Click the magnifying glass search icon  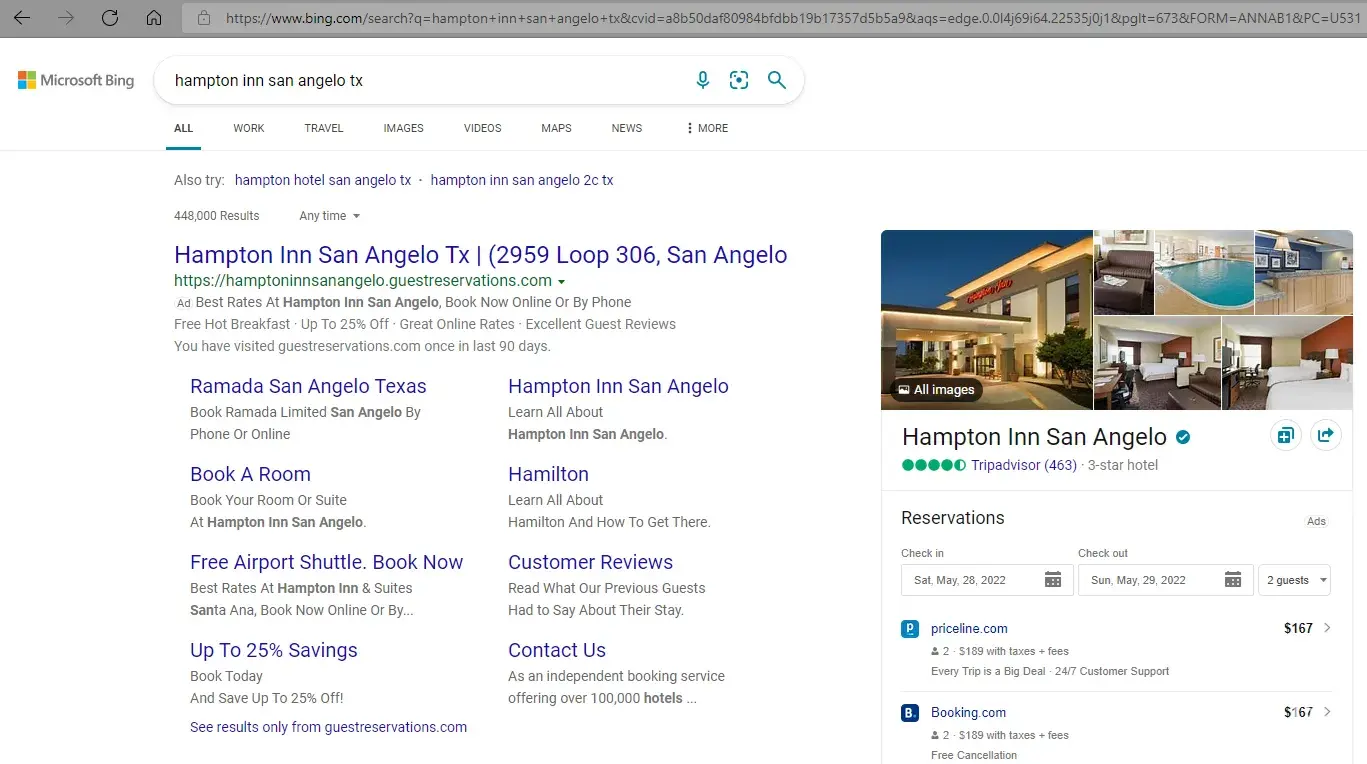[x=777, y=81]
